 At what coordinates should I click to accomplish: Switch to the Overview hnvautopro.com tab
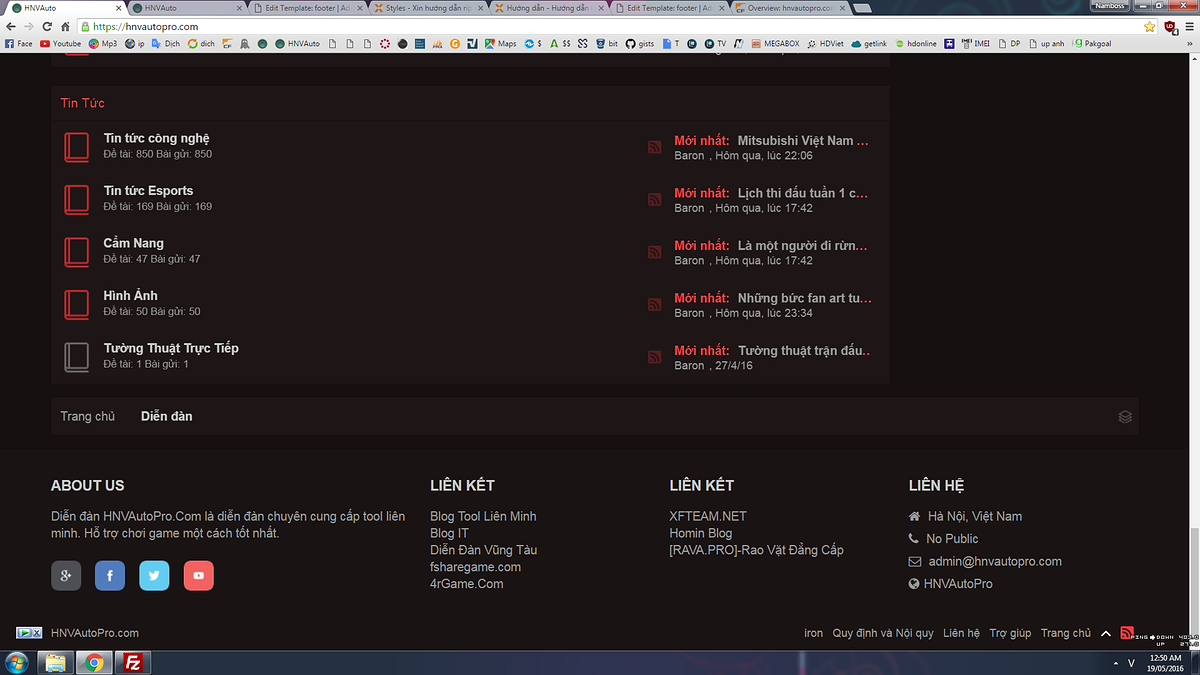tap(786, 8)
